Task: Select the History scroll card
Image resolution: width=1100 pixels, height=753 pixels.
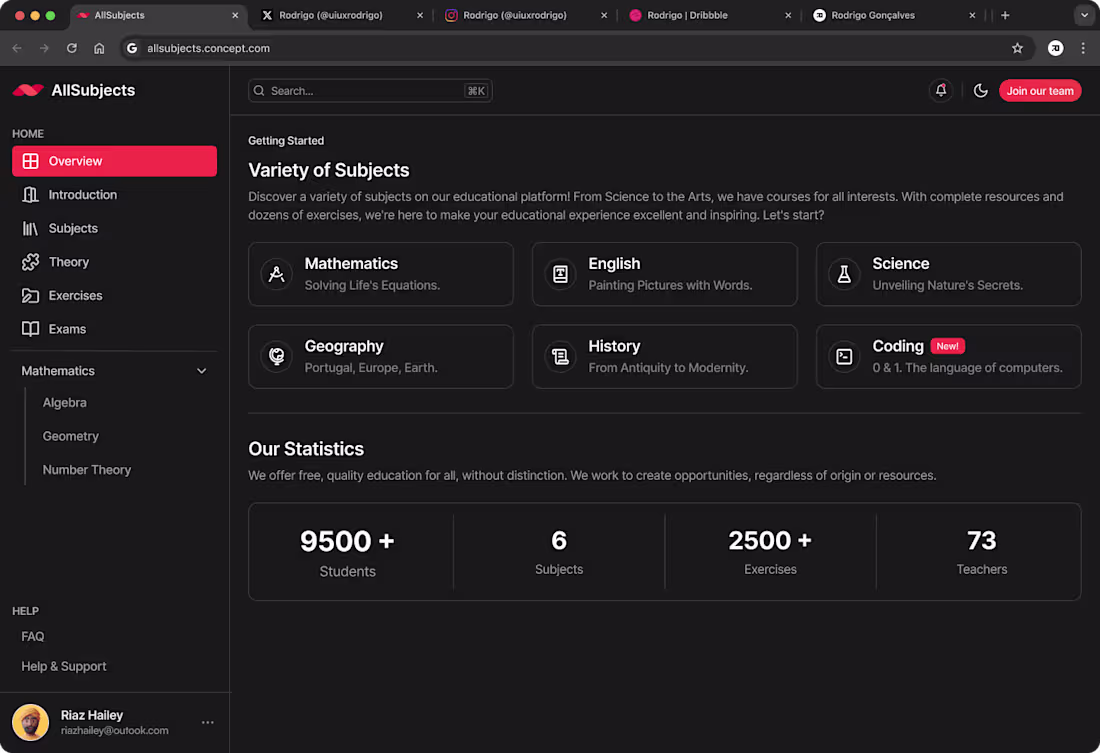Action: pyautogui.click(x=664, y=356)
